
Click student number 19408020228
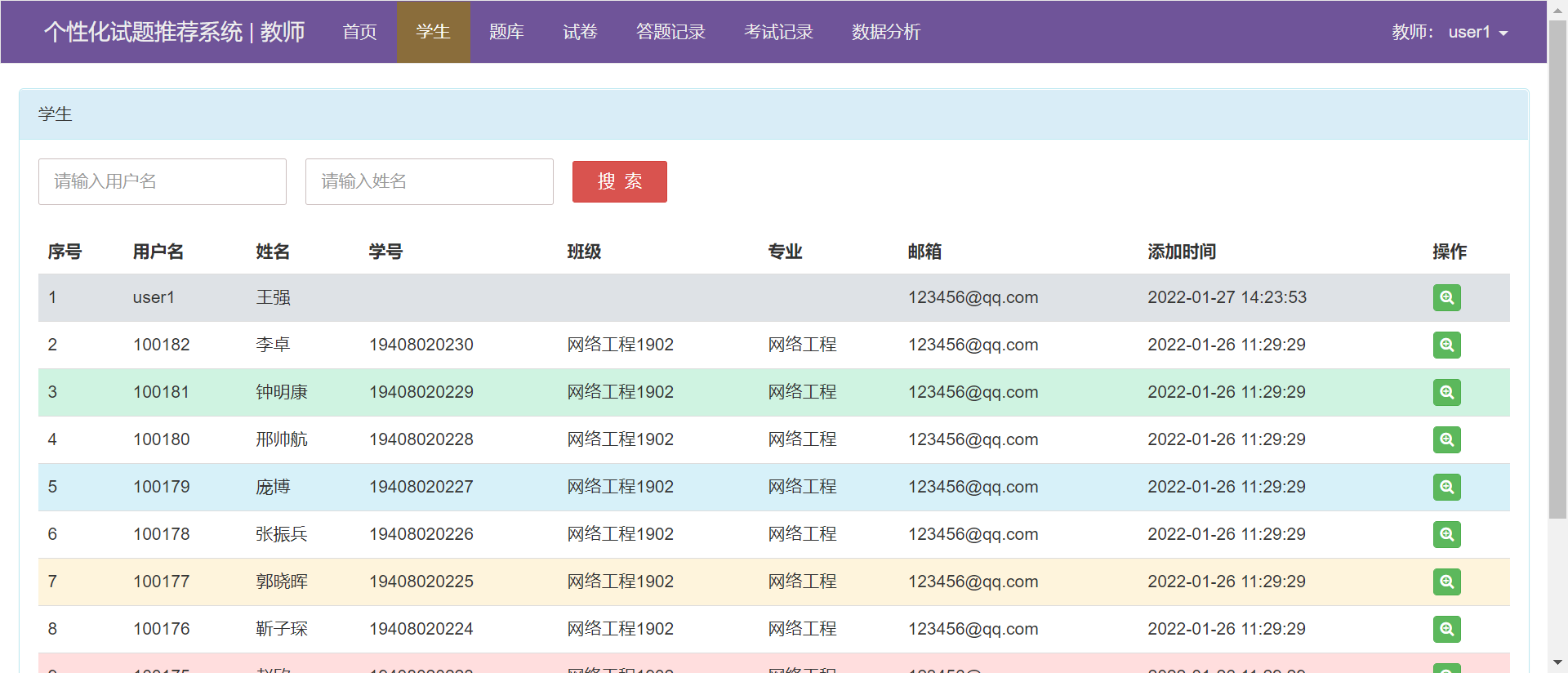coord(421,439)
